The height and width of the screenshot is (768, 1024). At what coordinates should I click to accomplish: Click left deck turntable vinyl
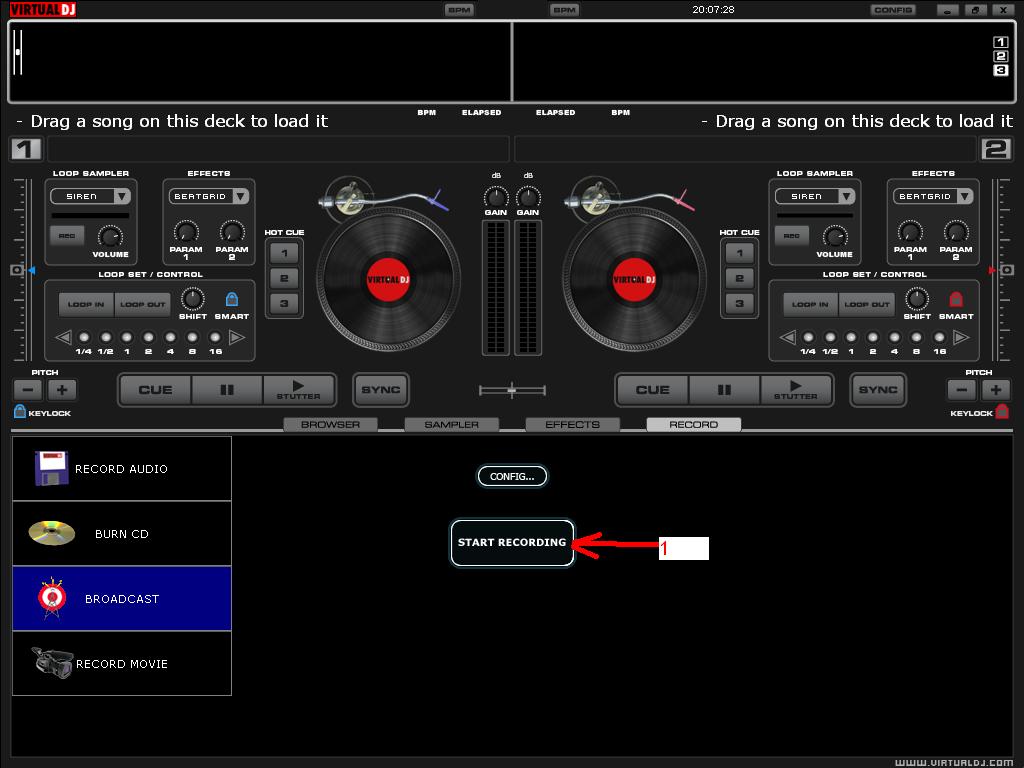pyautogui.click(x=388, y=280)
